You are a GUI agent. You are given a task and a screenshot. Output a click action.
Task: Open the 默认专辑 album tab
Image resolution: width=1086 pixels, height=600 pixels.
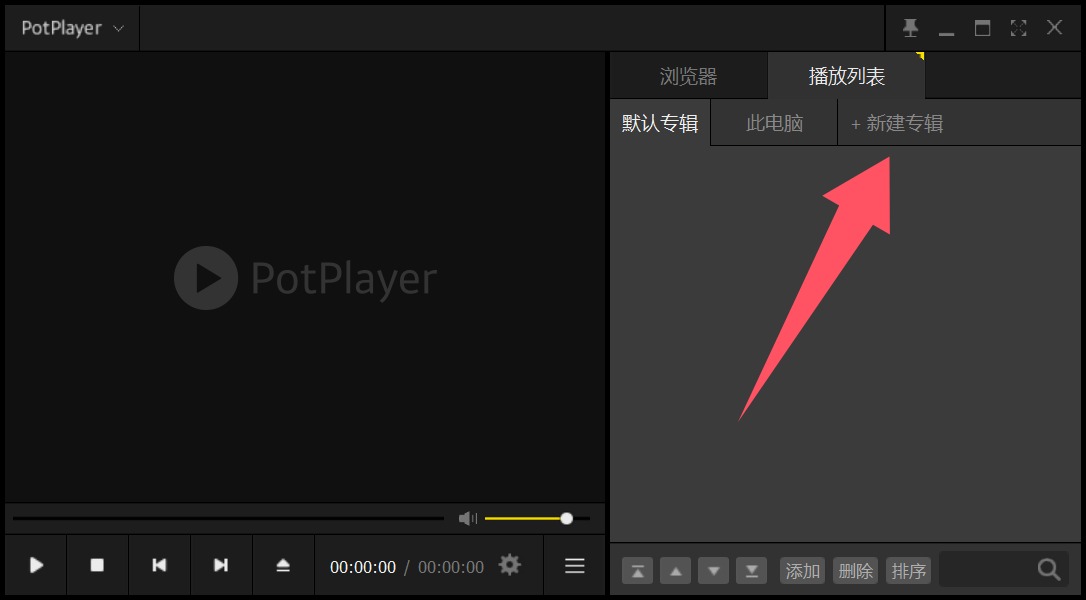[x=660, y=123]
